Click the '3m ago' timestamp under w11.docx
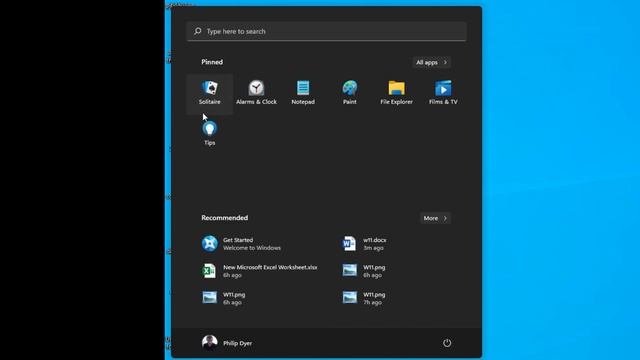 pos(373,248)
